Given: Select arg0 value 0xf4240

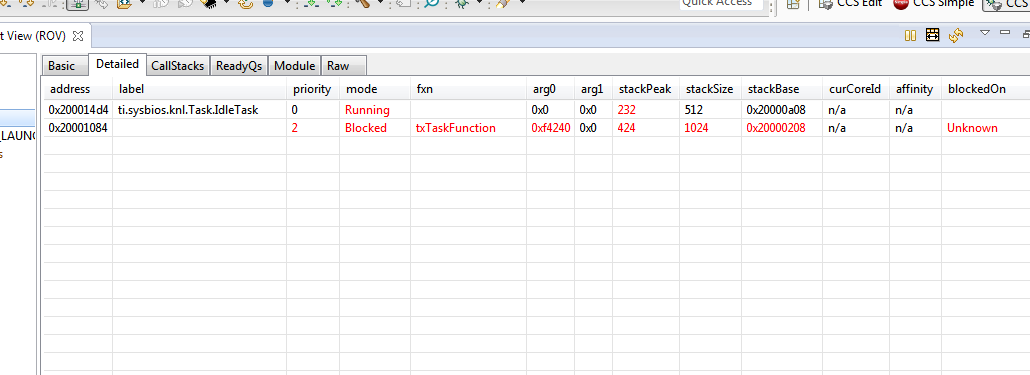Looking at the screenshot, I should click(551, 128).
